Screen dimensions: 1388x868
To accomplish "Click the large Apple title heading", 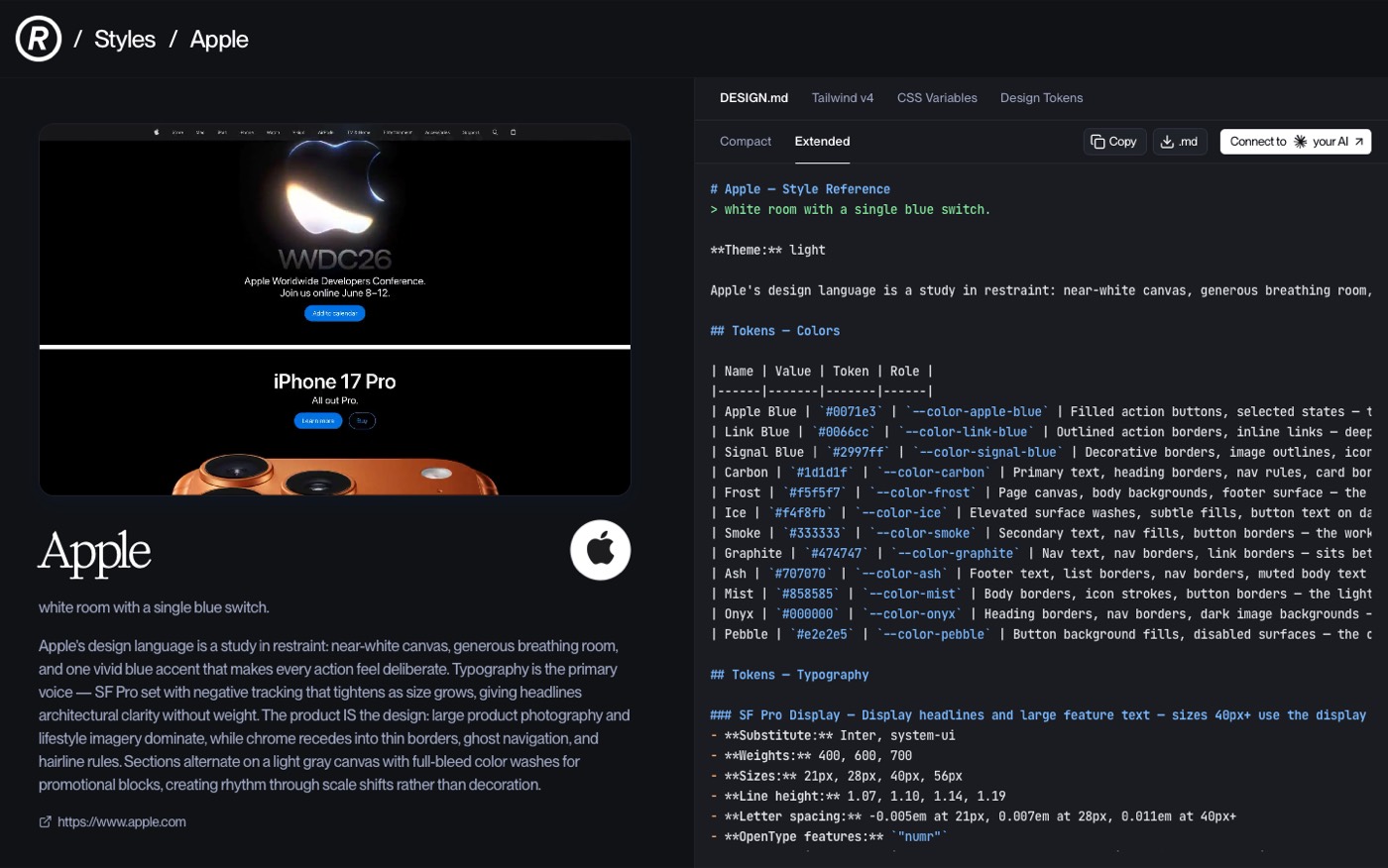I will pyautogui.click(x=95, y=552).
